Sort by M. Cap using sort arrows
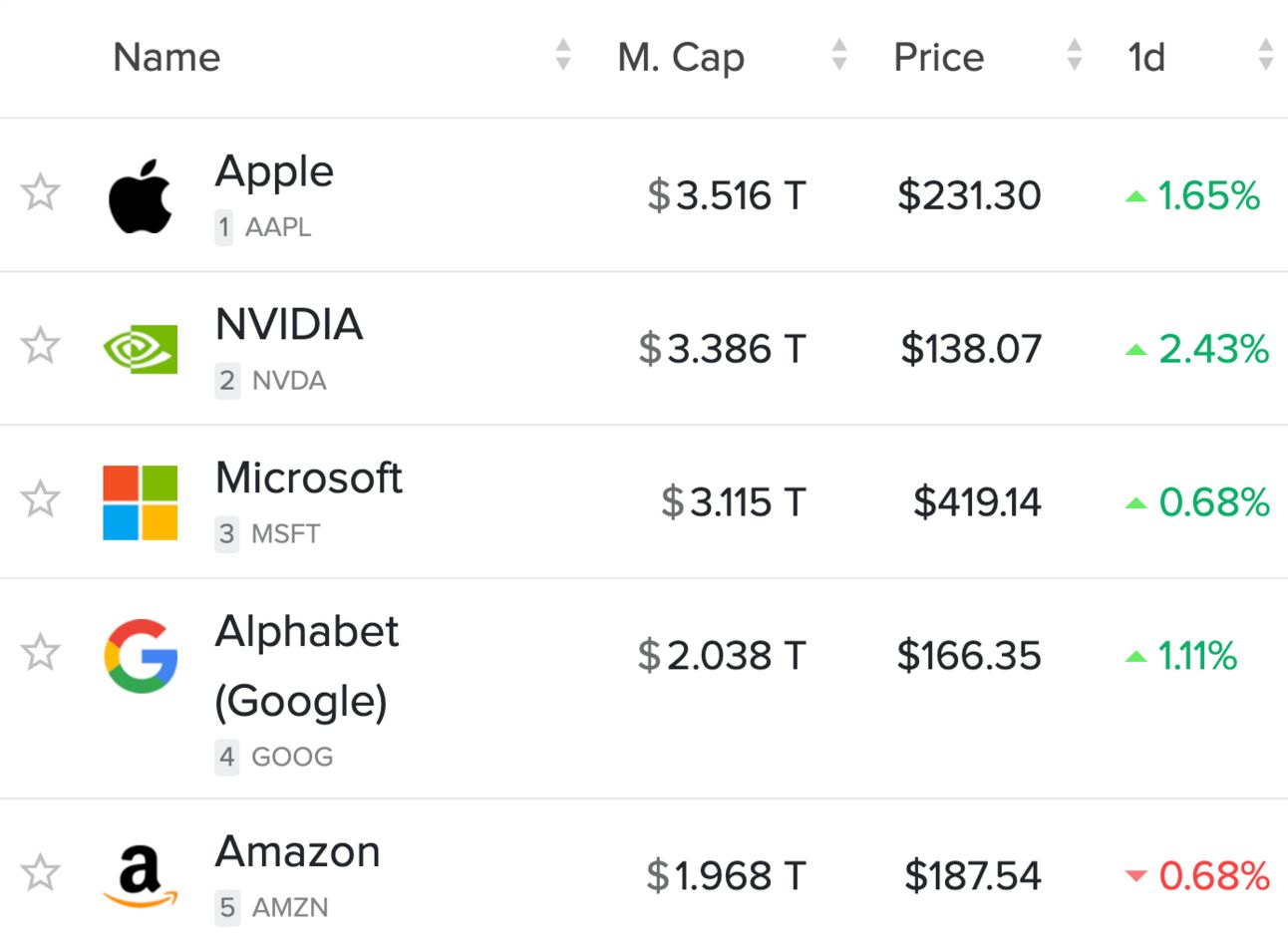 click(x=839, y=55)
